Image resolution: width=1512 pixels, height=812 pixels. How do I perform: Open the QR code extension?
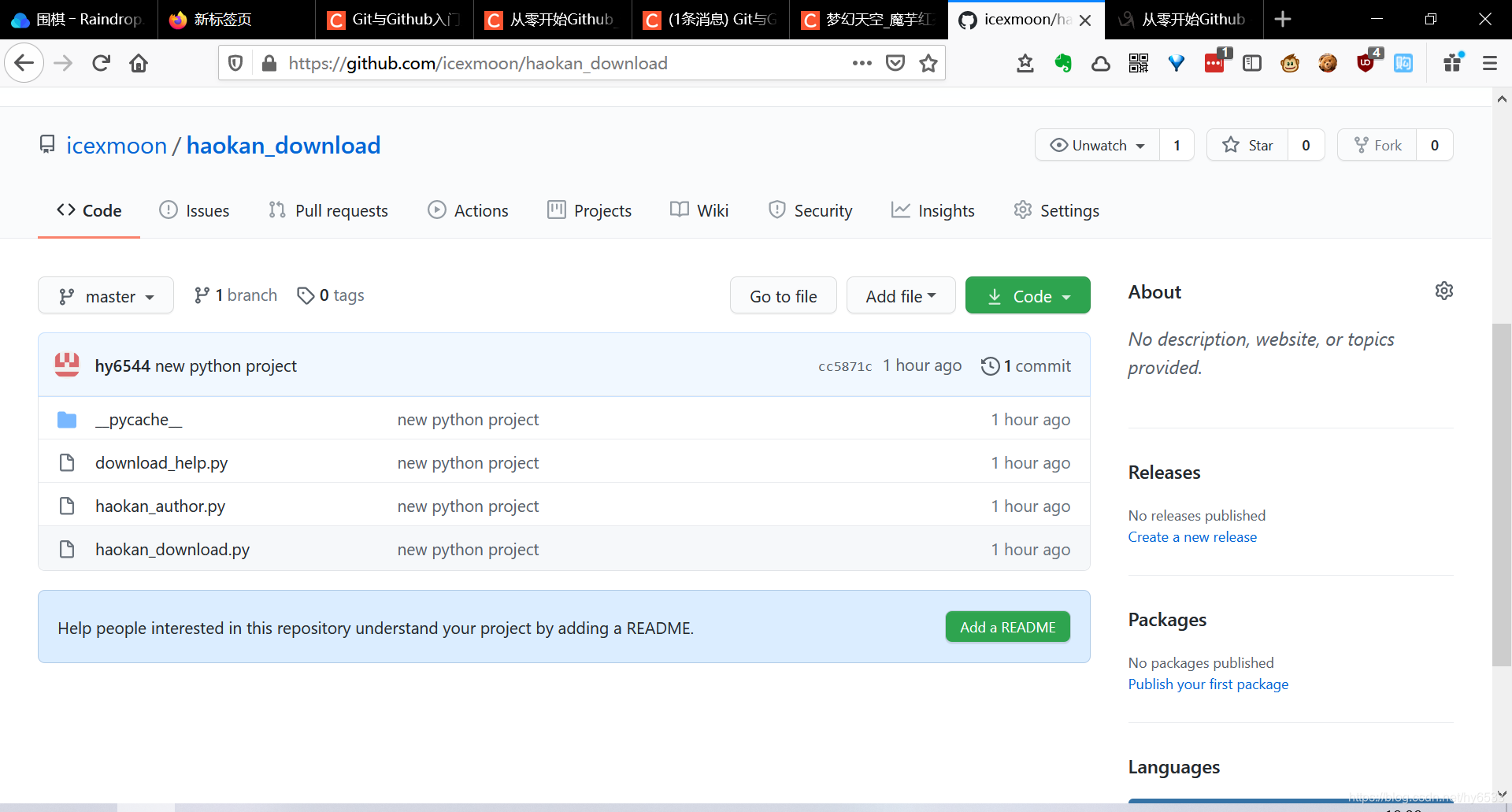(x=1139, y=63)
